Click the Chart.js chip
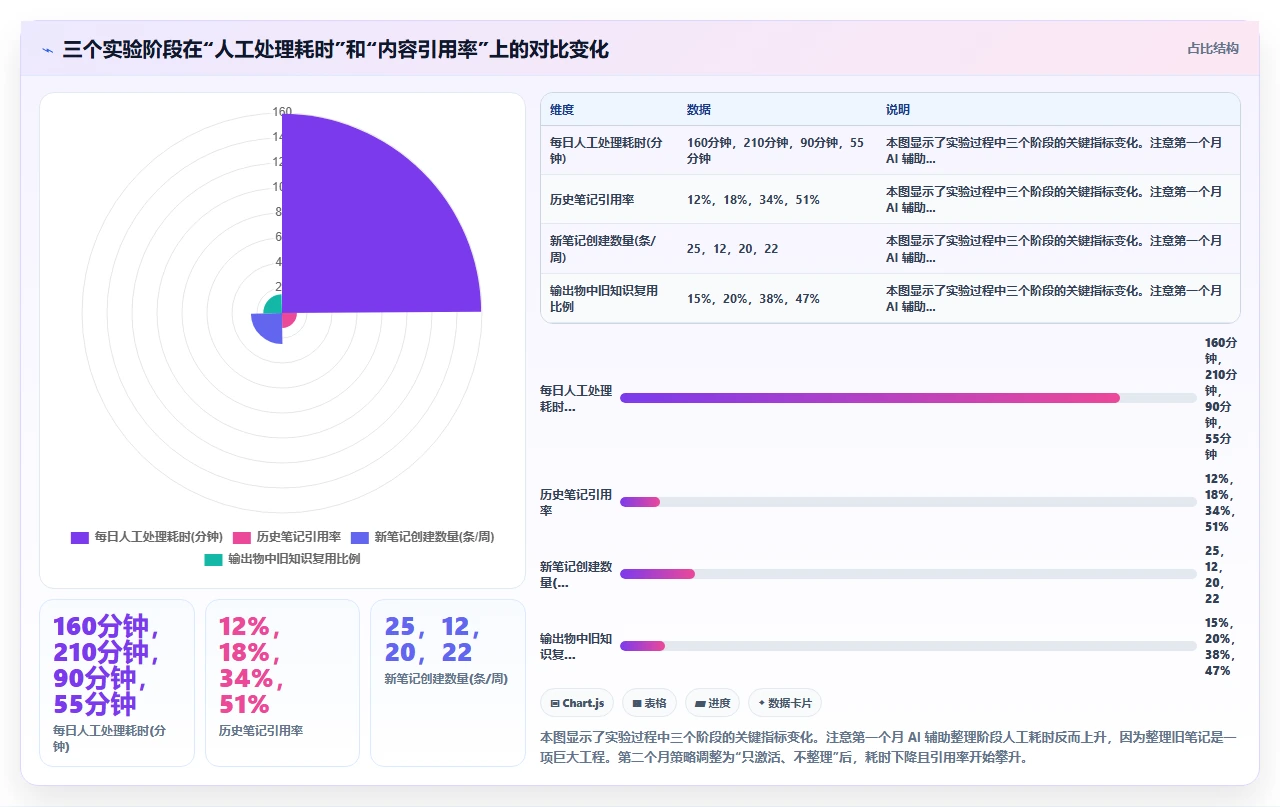This screenshot has width=1280, height=807. pyautogui.click(x=577, y=703)
